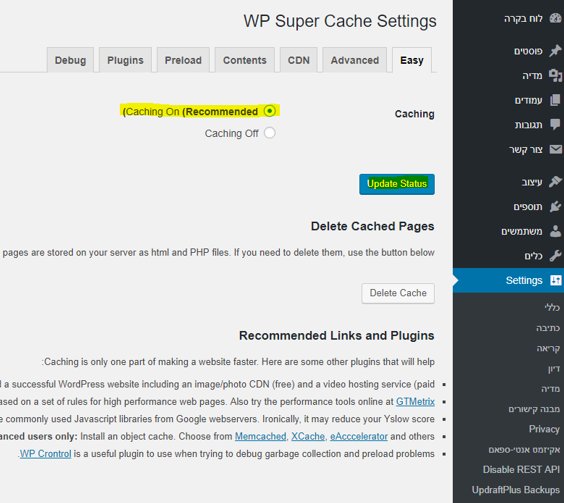Click the pages icon in sidebar
564x503 pixels.
click(555, 100)
